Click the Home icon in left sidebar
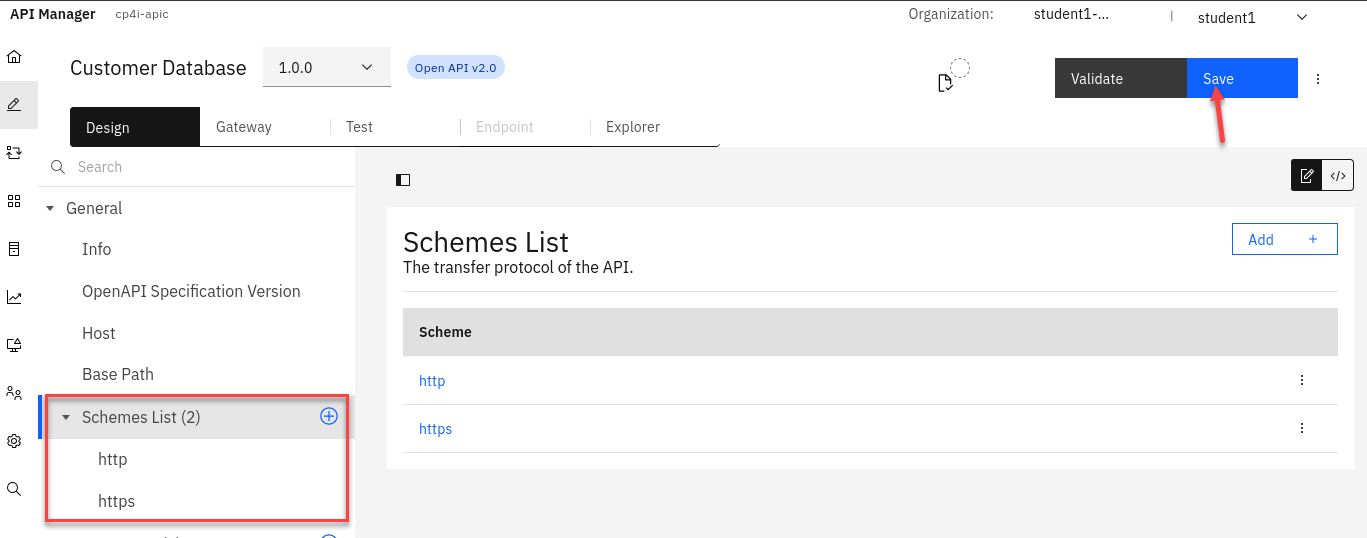 [x=14, y=57]
